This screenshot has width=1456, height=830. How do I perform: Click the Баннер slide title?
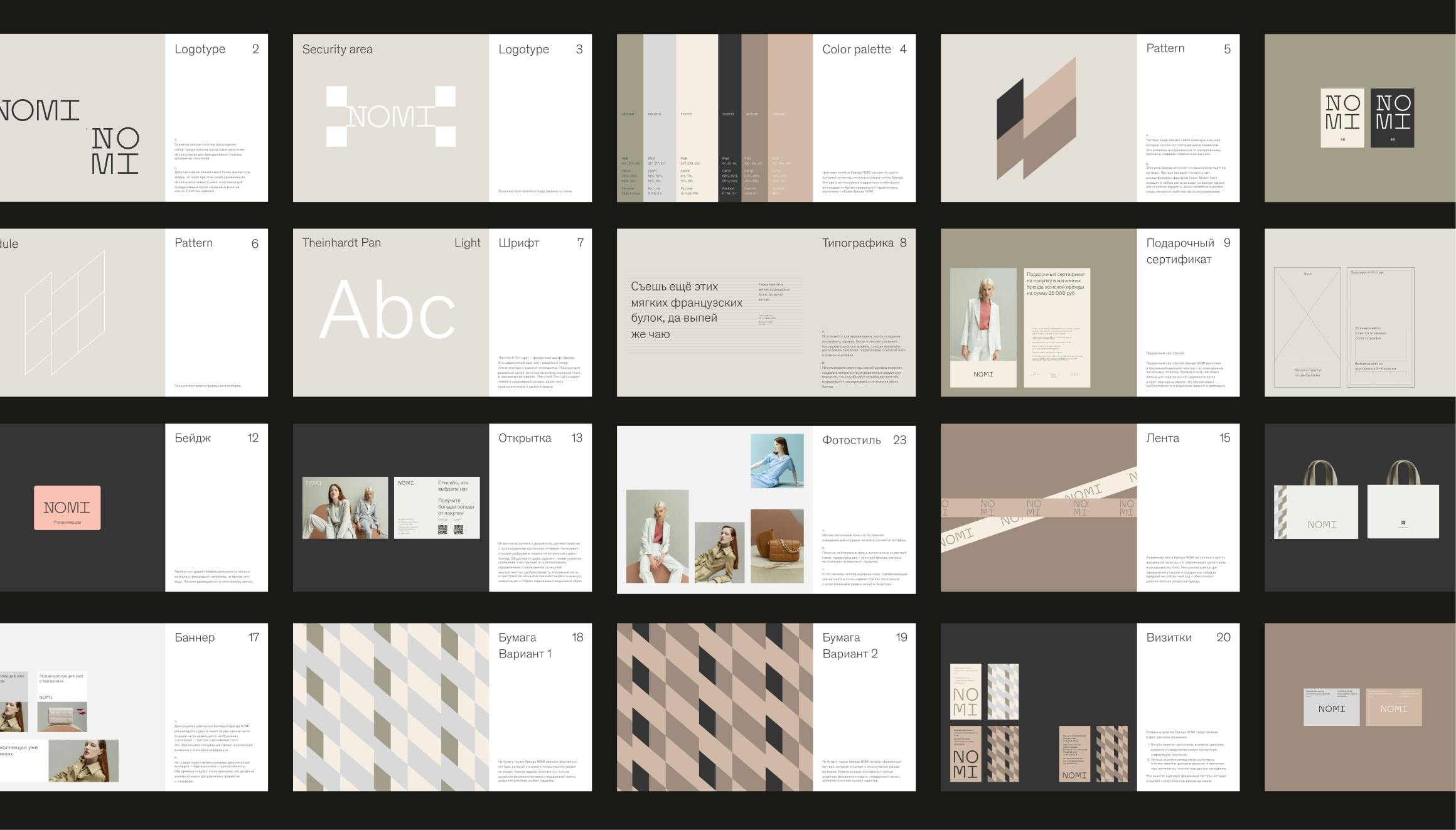tap(195, 638)
